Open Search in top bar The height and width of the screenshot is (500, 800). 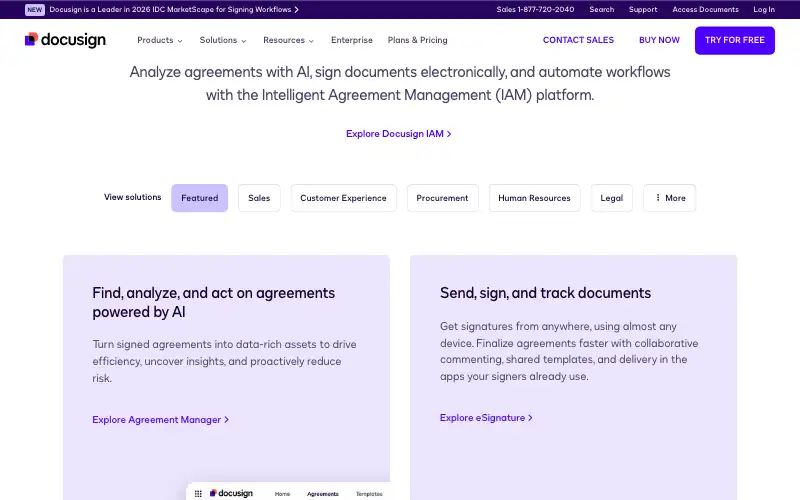click(602, 10)
